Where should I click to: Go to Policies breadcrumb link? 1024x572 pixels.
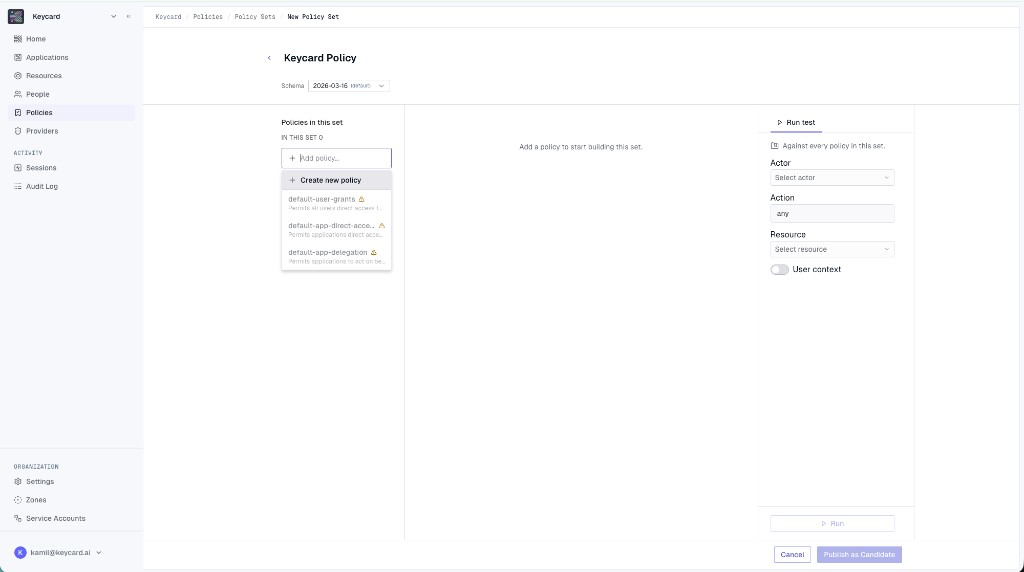tap(208, 17)
